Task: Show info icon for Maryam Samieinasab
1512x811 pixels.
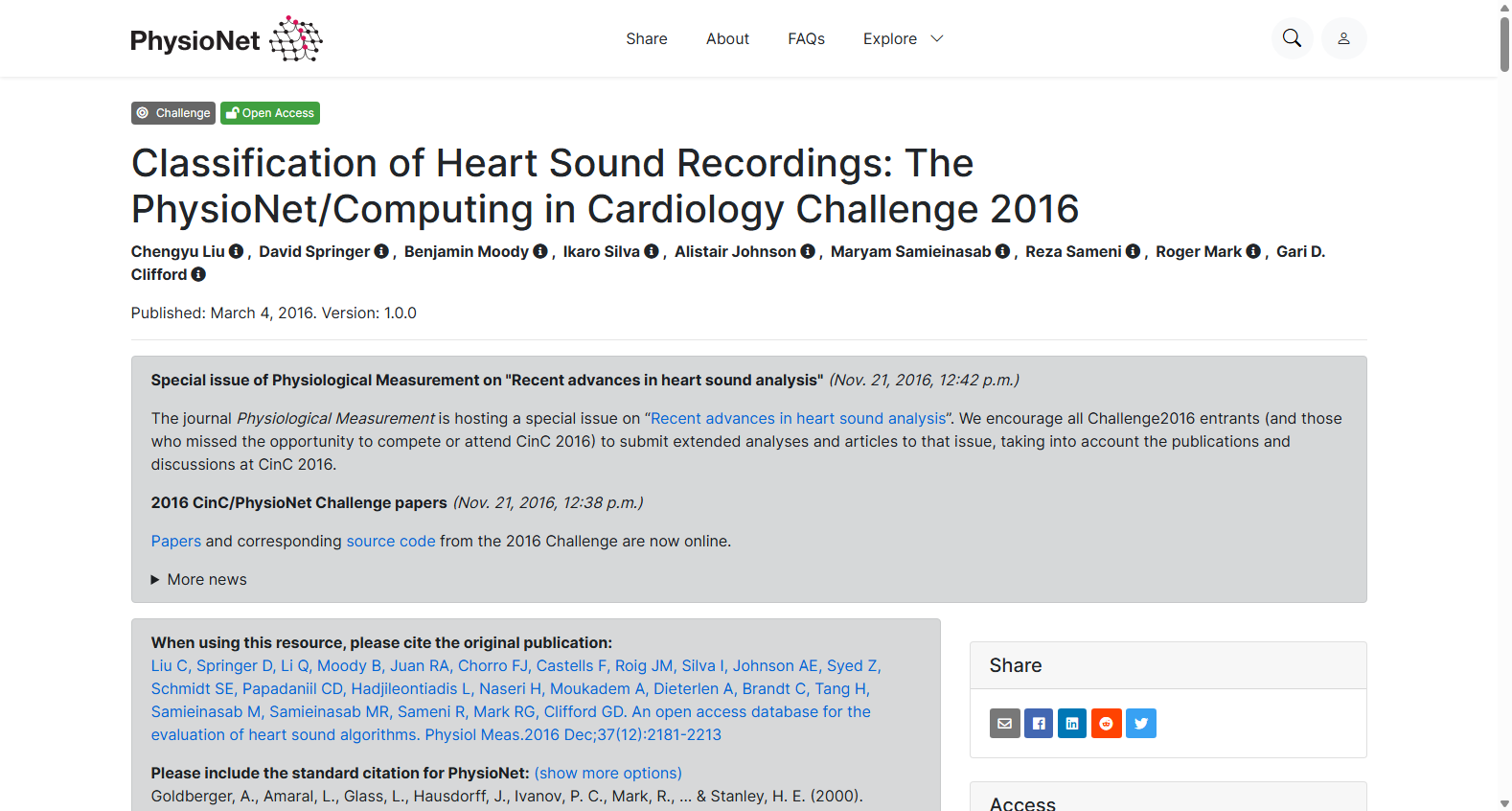Action: [1003, 251]
